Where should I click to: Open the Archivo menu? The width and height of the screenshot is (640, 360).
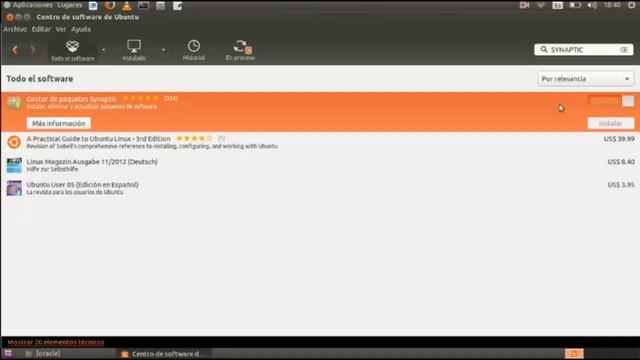(15, 29)
